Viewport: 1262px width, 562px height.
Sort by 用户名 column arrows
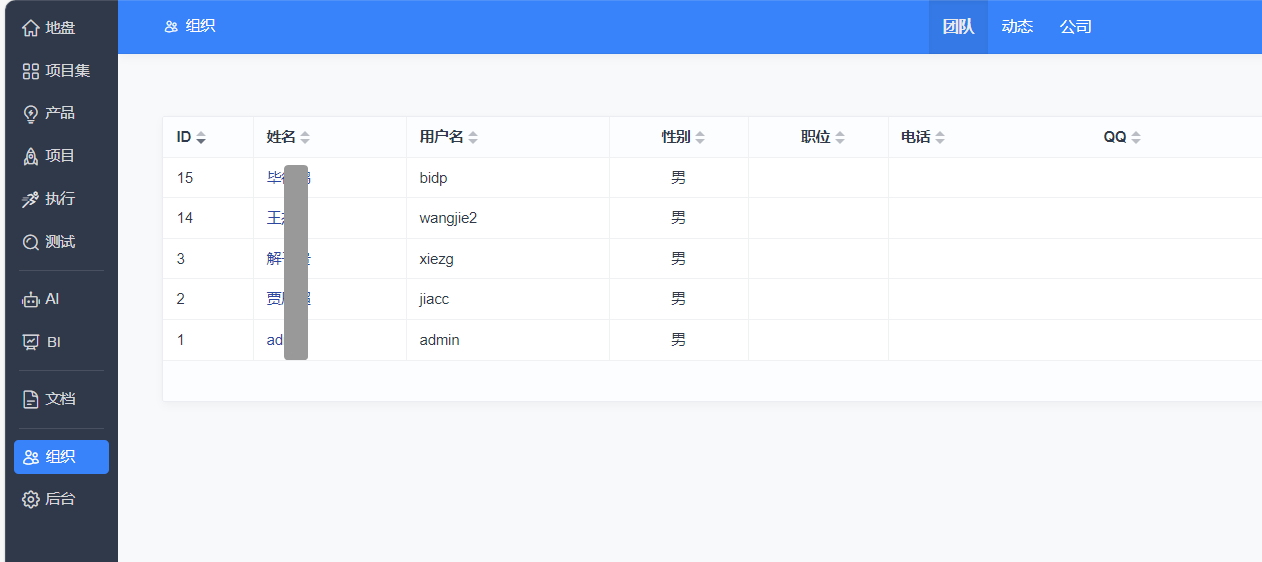(473, 138)
